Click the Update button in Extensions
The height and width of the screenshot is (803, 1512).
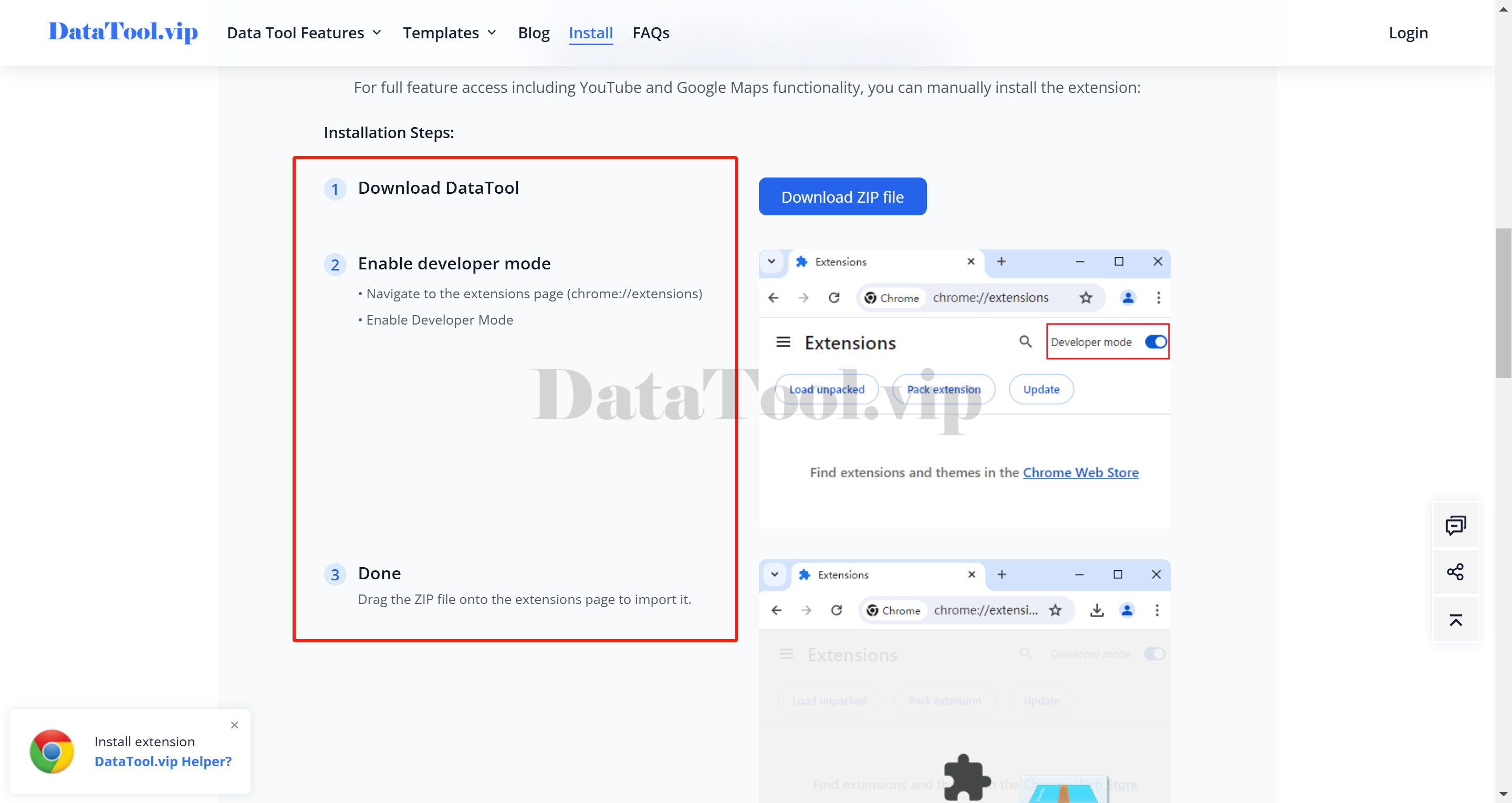tap(1041, 389)
